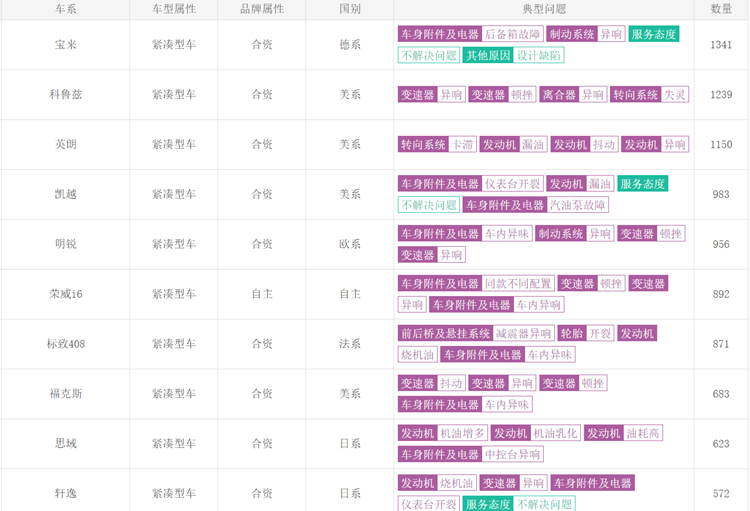Viewport: 750px width, 511px height.
Task: Click the 变速器 抖动 tag in 福克斯 row
Action: tap(431, 383)
